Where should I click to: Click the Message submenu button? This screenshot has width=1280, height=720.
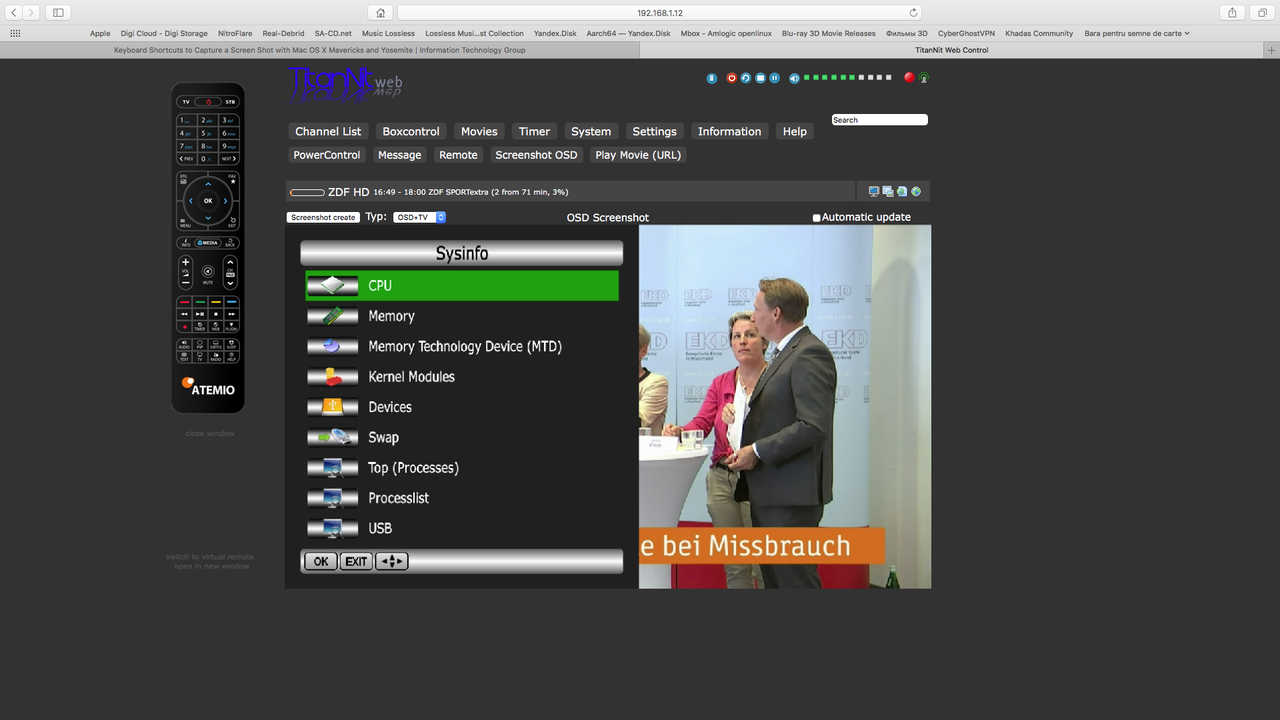pyautogui.click(x=400, y=155)
